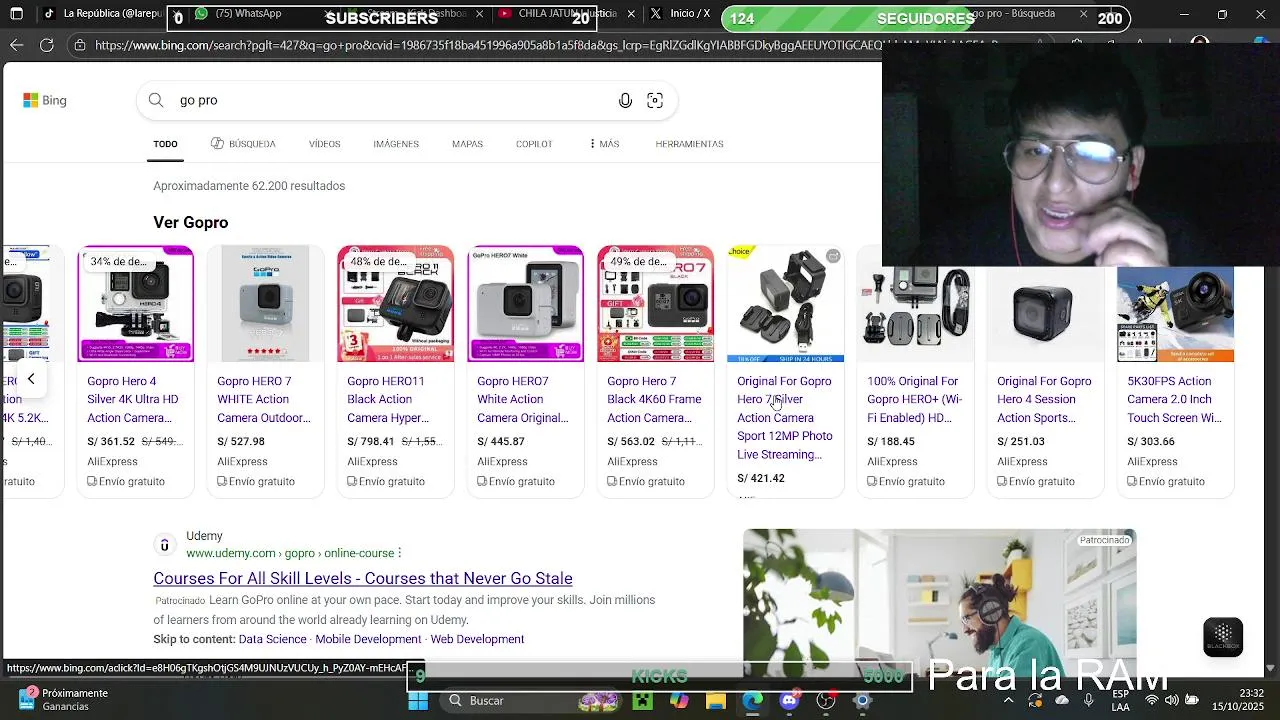Viewport: 1280px width, 720px height.
Task: Open Gopro Hero 7 Black 4K60 product title
Action: pos(654,399)
